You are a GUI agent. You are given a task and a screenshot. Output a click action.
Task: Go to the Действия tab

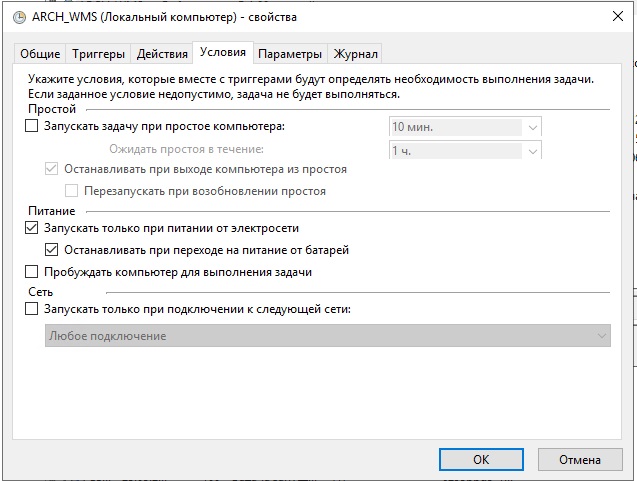(x=162, y=54)
